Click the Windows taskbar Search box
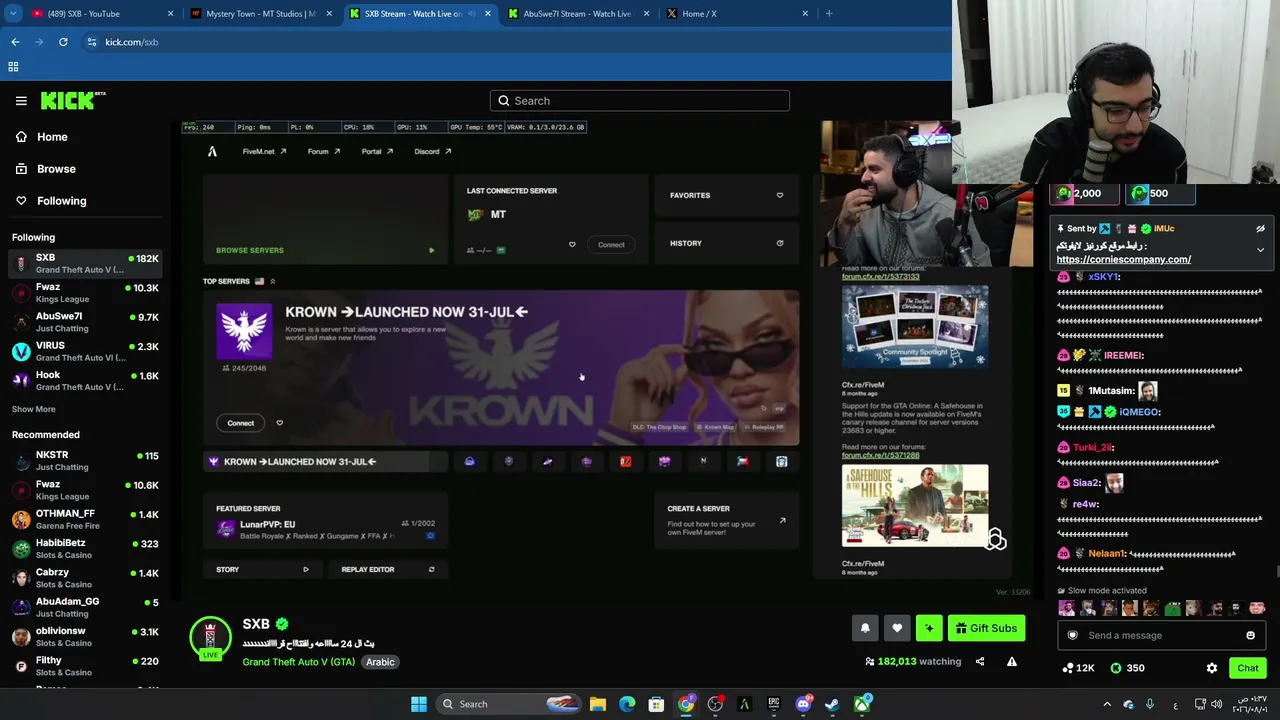The height and width of the screenshot is (720, 1280). point(510,704)
